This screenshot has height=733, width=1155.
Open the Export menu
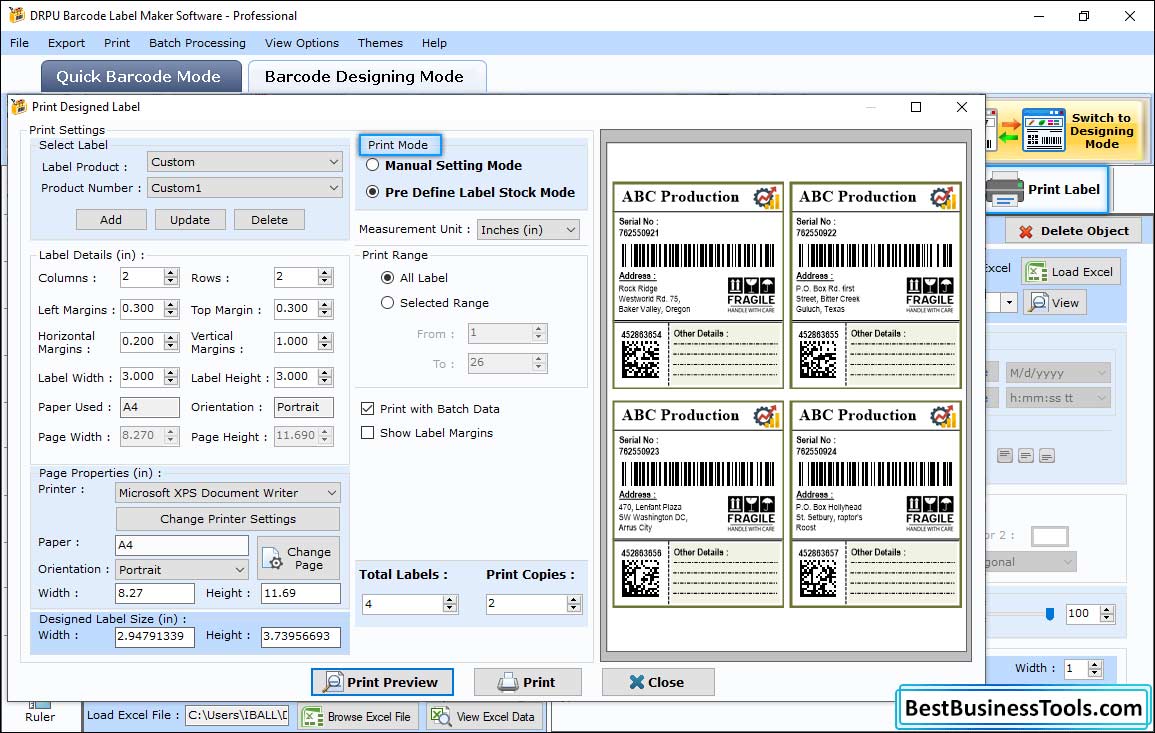66,43
